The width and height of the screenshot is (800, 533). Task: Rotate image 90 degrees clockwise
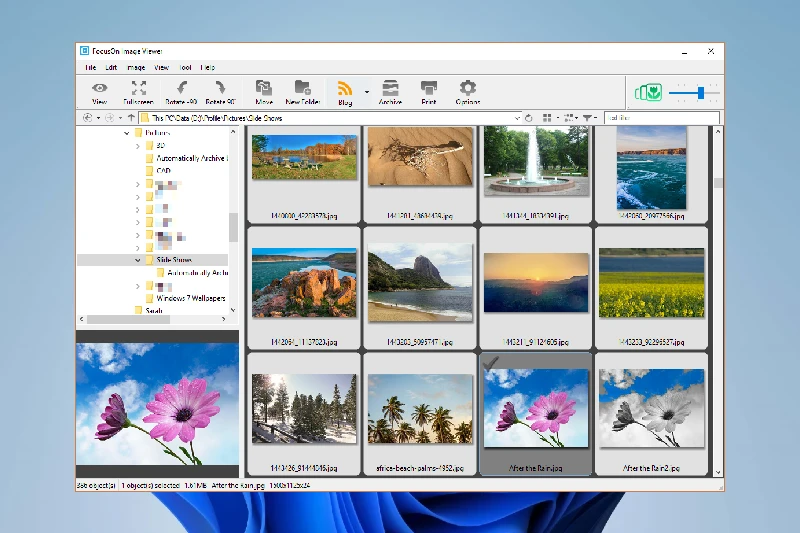(220, 90)
